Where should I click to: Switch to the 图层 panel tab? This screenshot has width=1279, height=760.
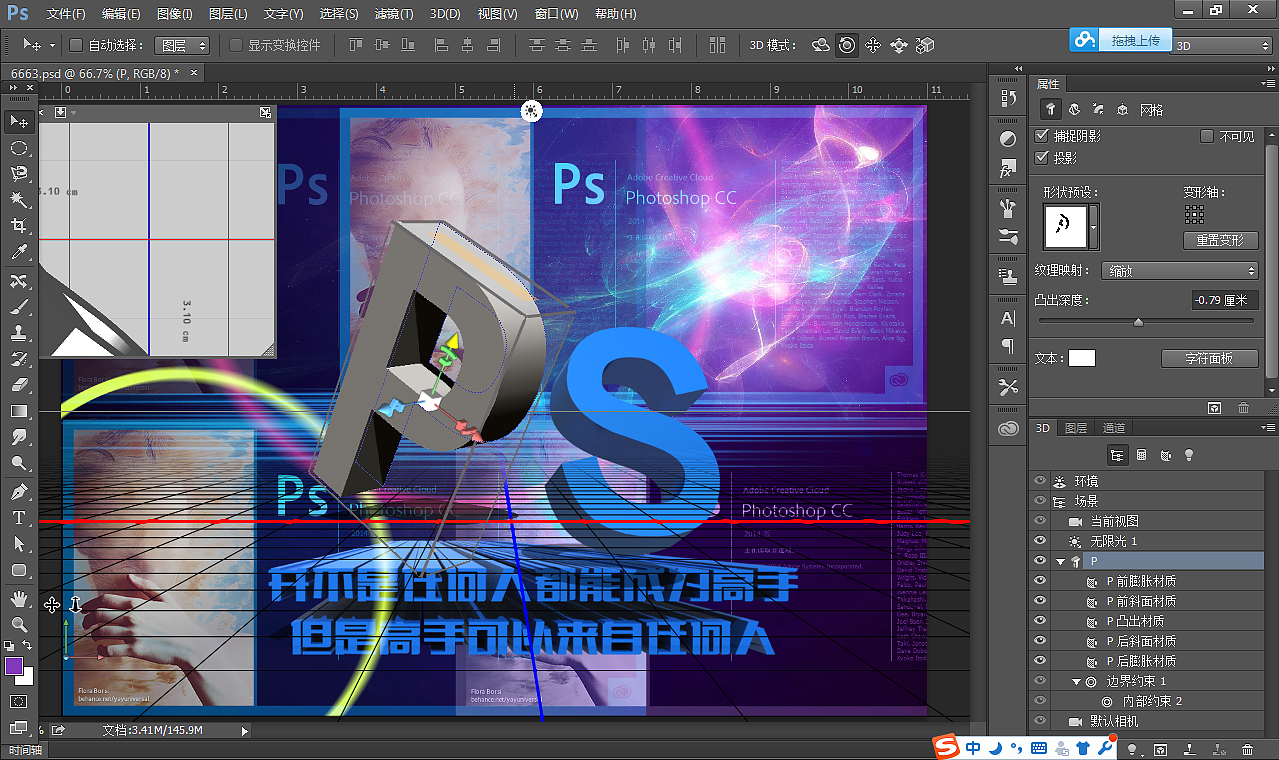coord(1076,428)
